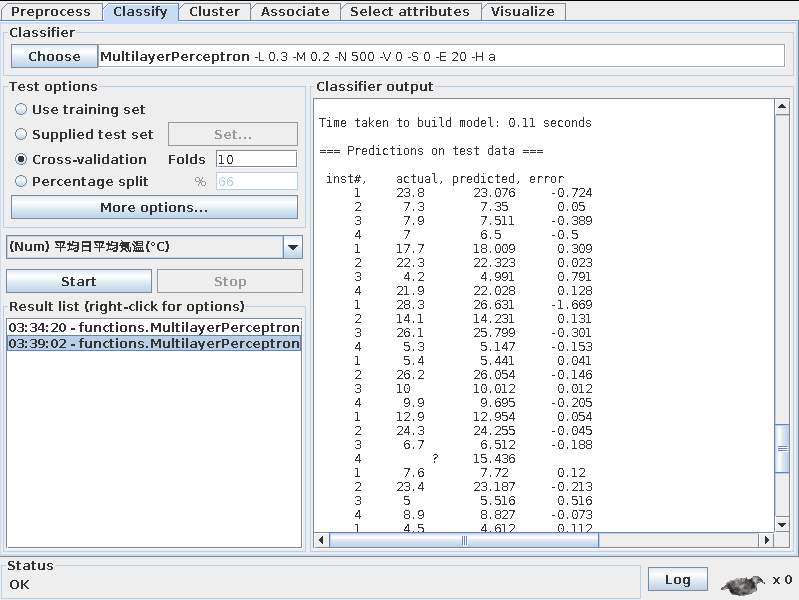Click the output panel scroll-down arrow
Image resolution: width=799 pixels, height=600 pixels.
782,524
